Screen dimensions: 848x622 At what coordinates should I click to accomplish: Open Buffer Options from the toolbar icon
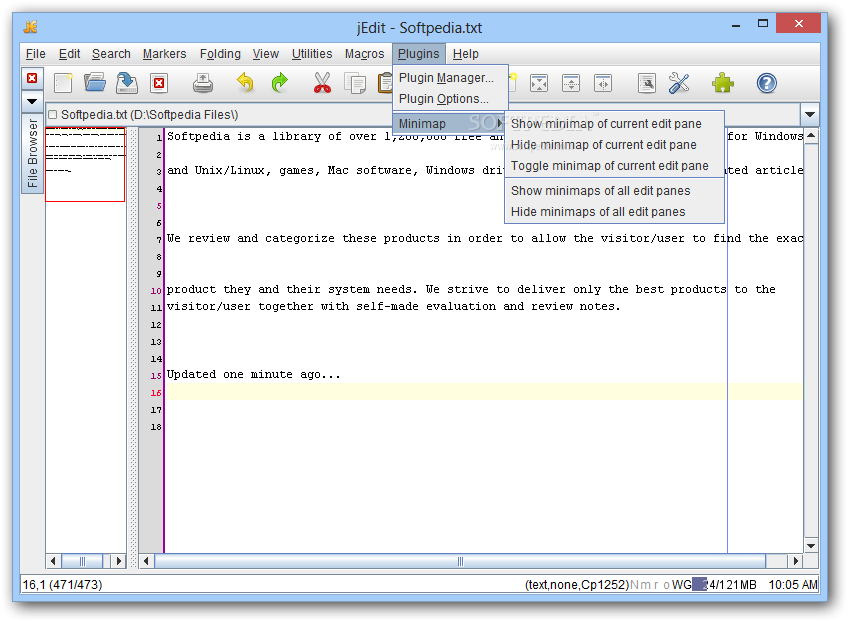646,83
